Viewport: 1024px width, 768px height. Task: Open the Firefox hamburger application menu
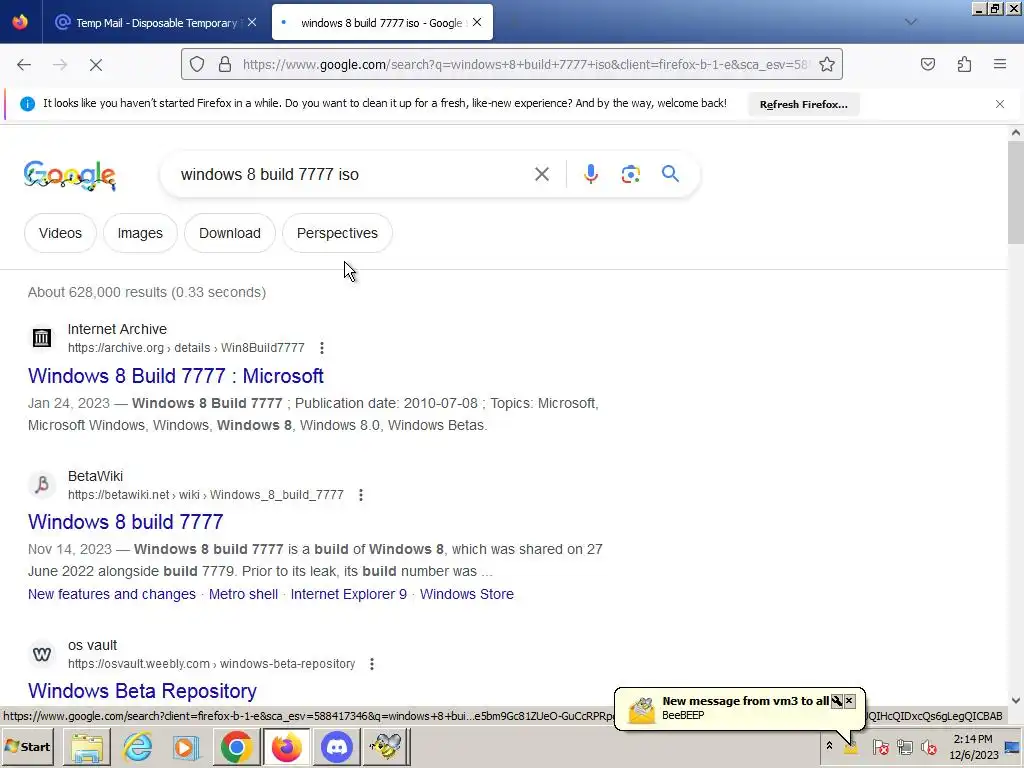(1000, 64)
